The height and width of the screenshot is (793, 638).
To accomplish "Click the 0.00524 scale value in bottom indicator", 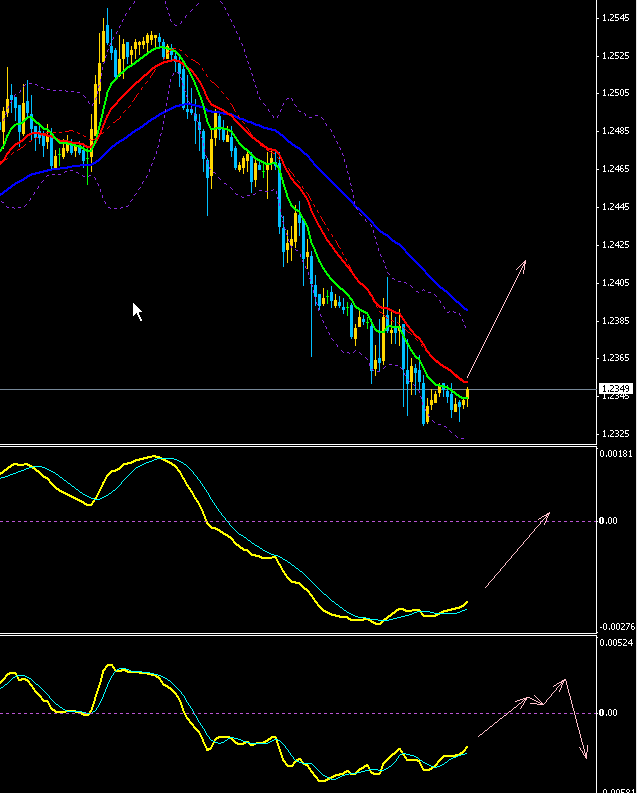I will [614, 645].
